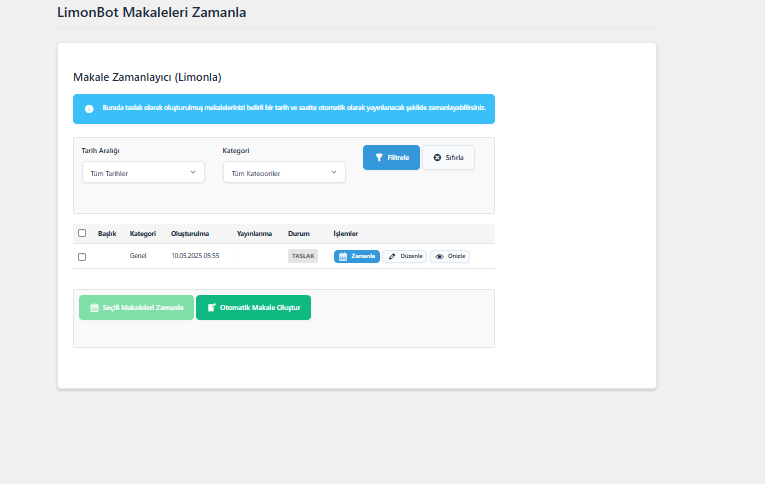The width and height of the screenshot is (765, 484).
Task: Click the Oluşturulma column header
Action: point(190,234)
